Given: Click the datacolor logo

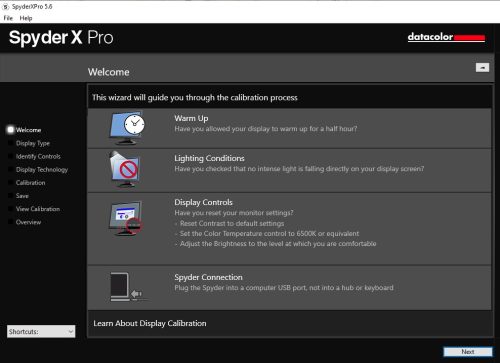Looking at the screenshot, I should point(446,37).
